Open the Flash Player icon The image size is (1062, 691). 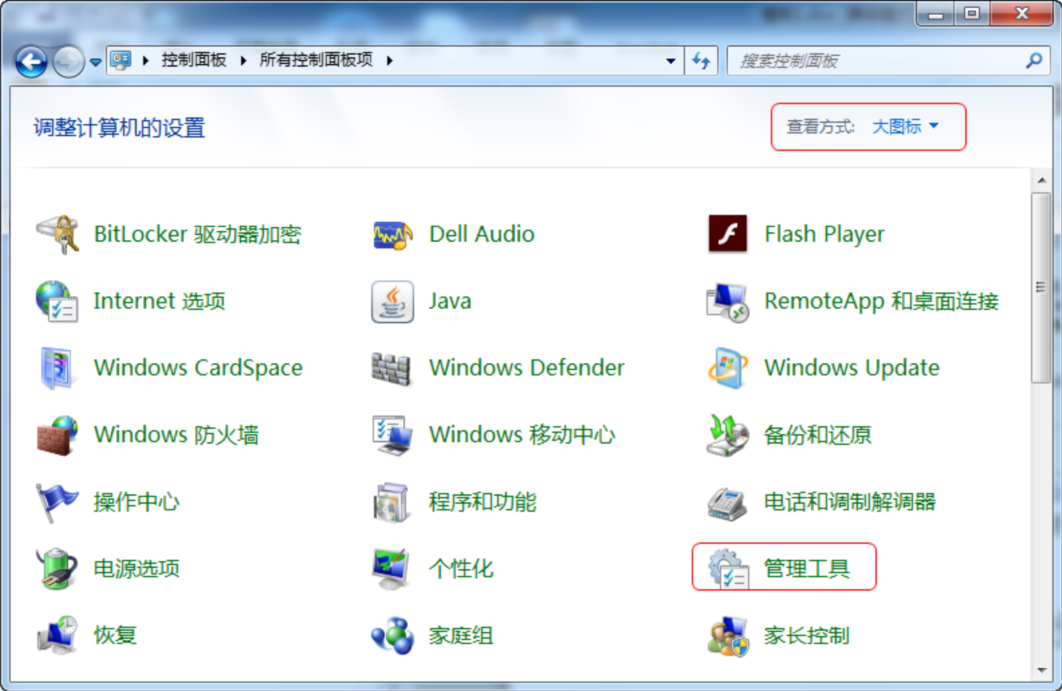click(x=727, y=234)
